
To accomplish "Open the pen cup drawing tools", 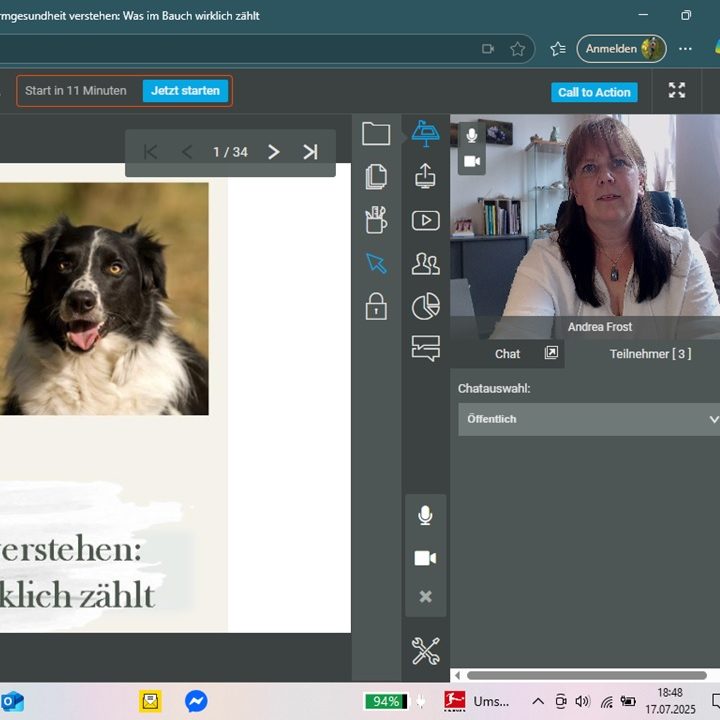I will 376,220.
